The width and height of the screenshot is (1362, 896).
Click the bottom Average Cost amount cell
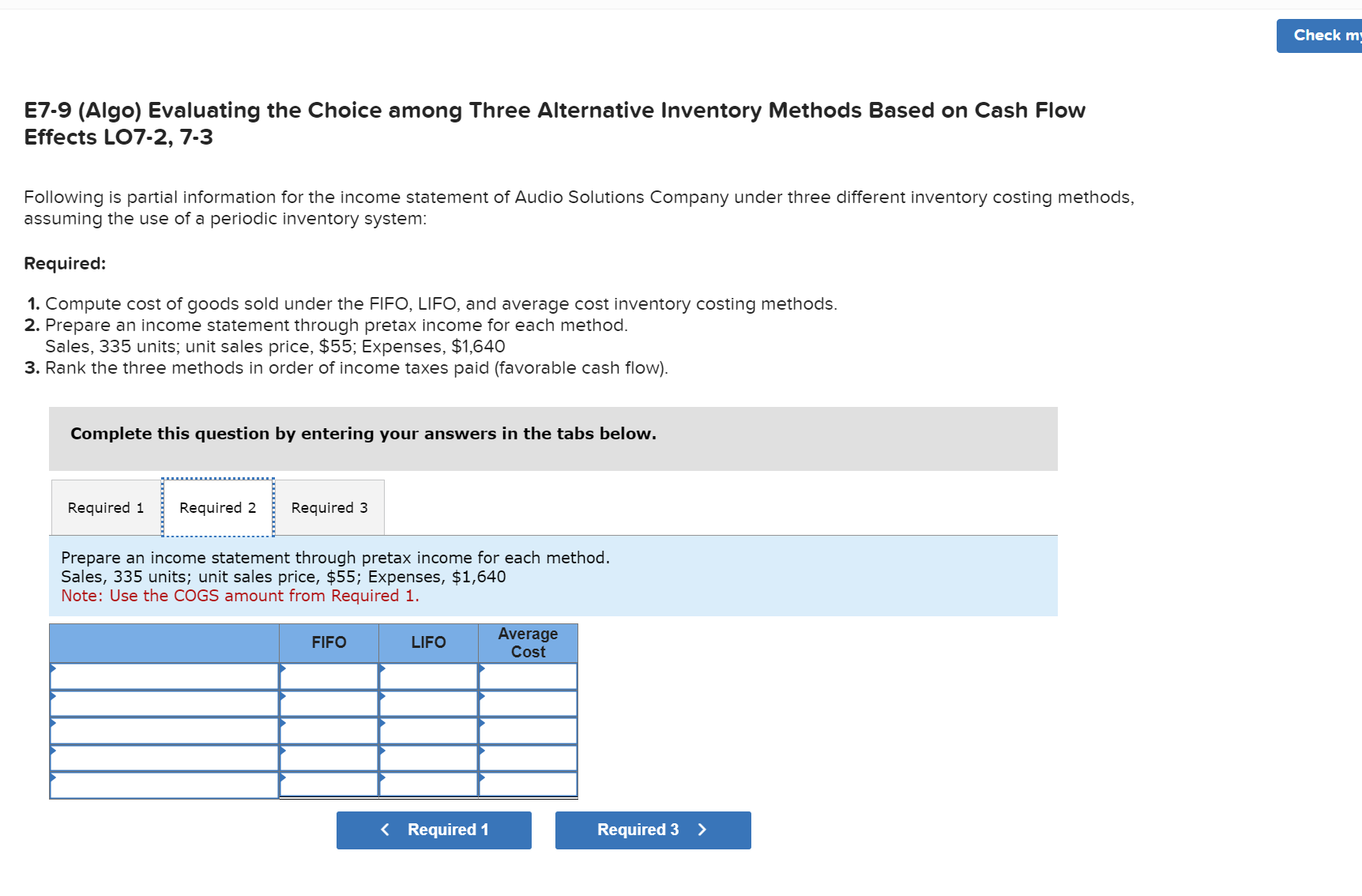point(528,784)
